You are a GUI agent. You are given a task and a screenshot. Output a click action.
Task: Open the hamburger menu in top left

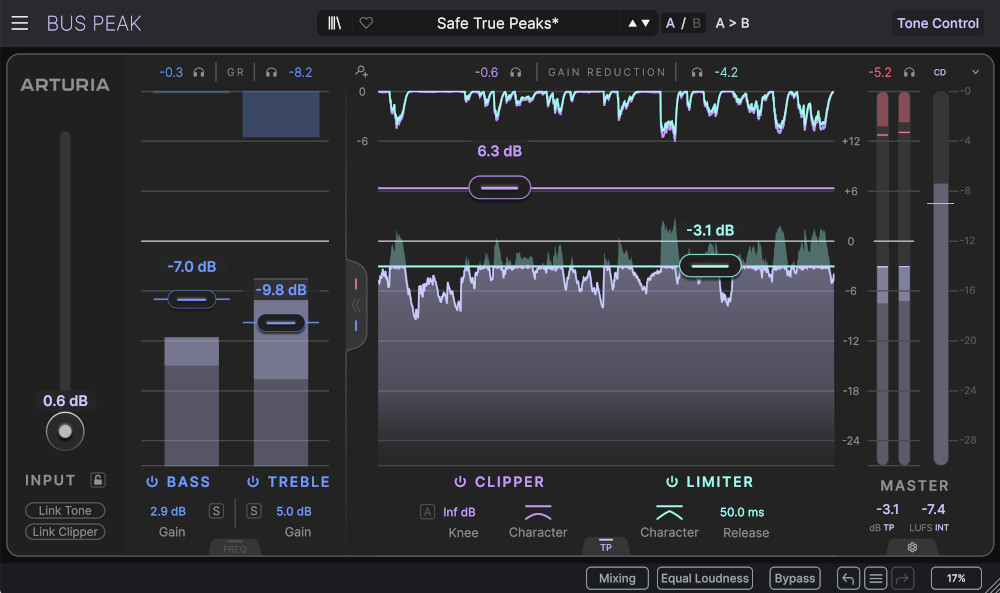coord(20,23)
